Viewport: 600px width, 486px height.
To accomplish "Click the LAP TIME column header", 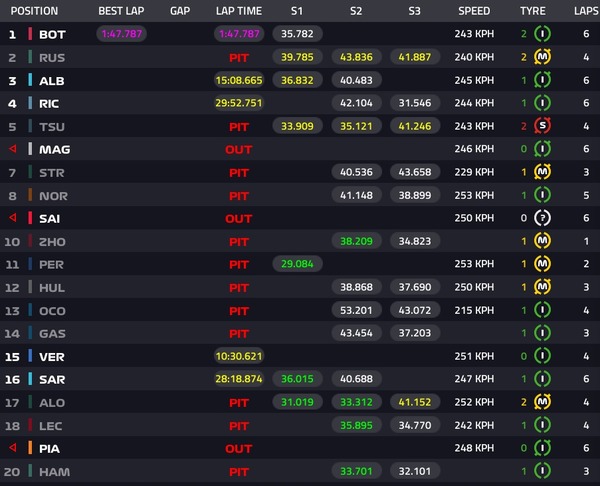I will click(x=239, y=11).
